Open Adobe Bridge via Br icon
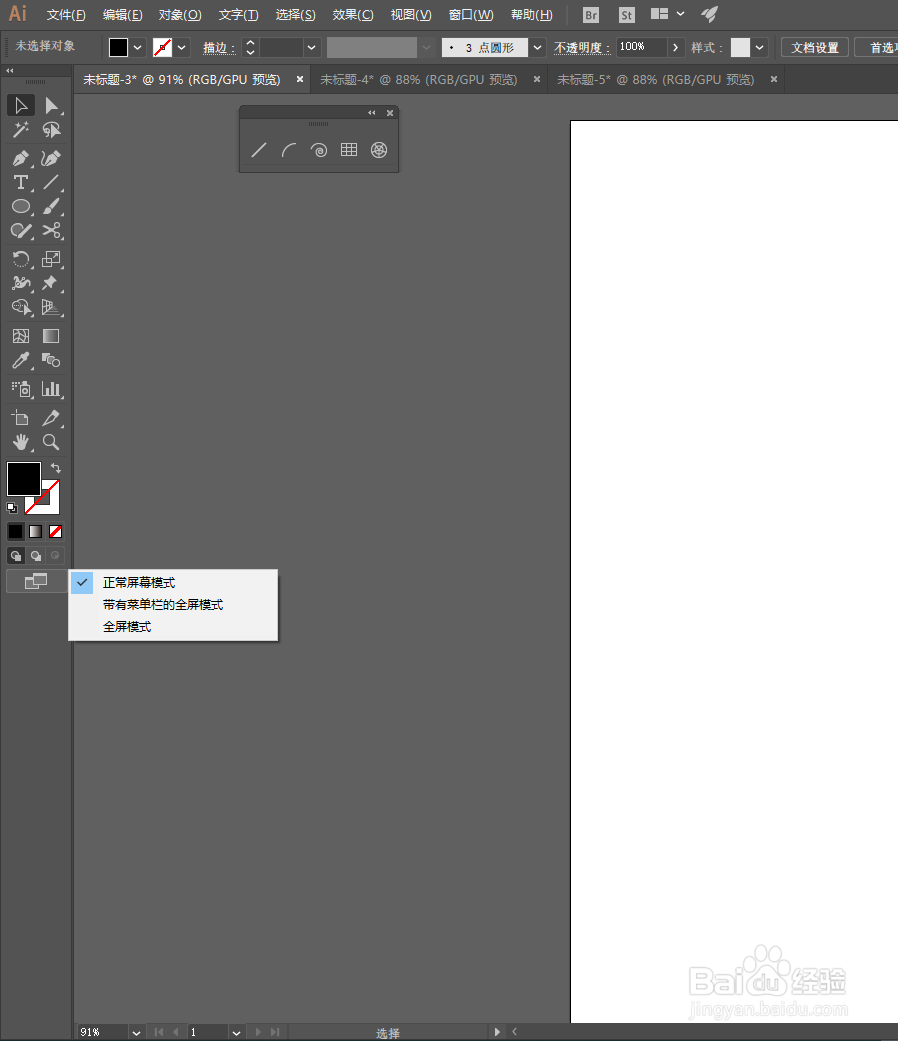Screen dimensions: 898x1041 (591, 15)
